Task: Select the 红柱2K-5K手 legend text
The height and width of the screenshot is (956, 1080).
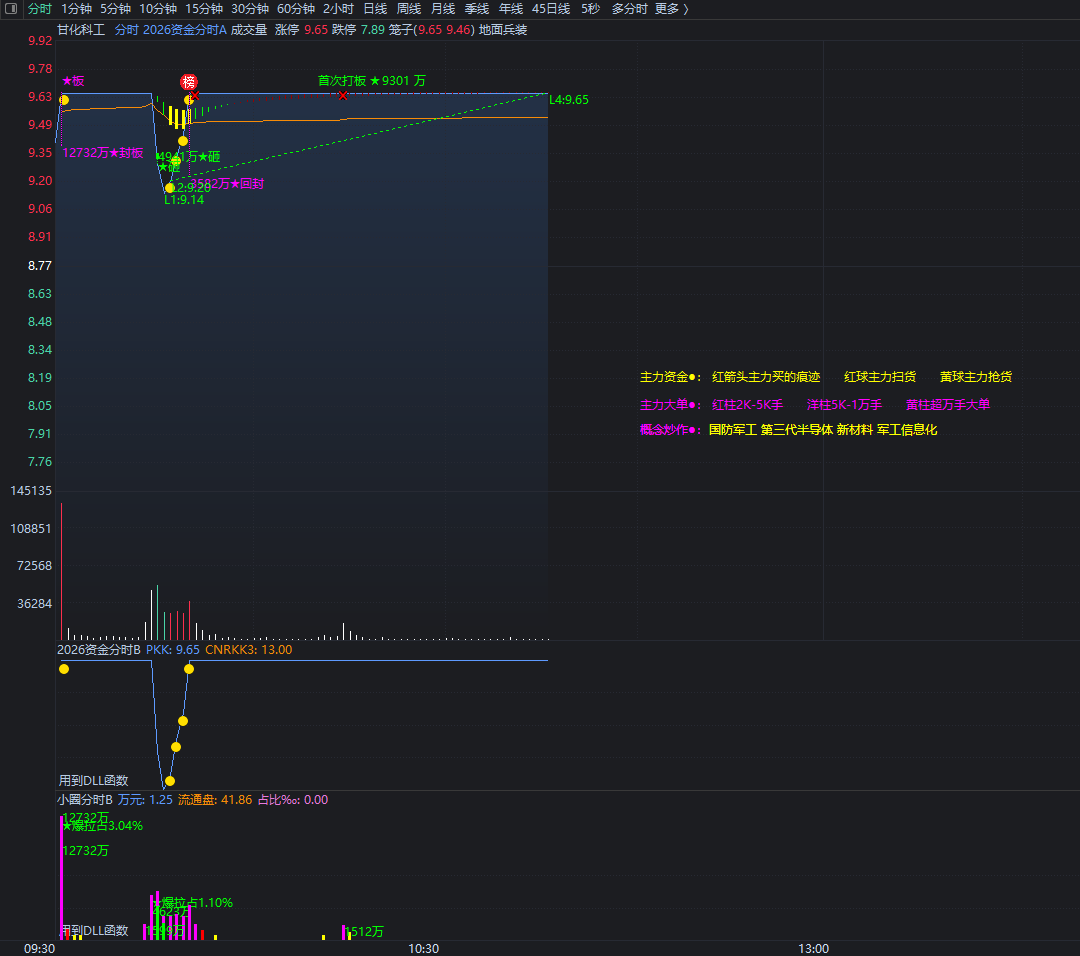Action: click(747, 405)
